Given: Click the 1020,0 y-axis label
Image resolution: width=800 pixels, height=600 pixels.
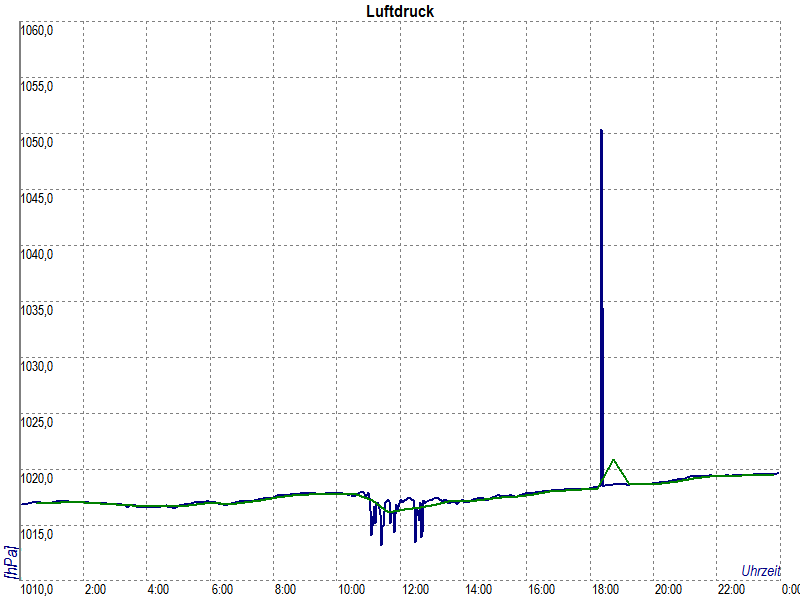Looking at the screenshot, I should (36, 478).
